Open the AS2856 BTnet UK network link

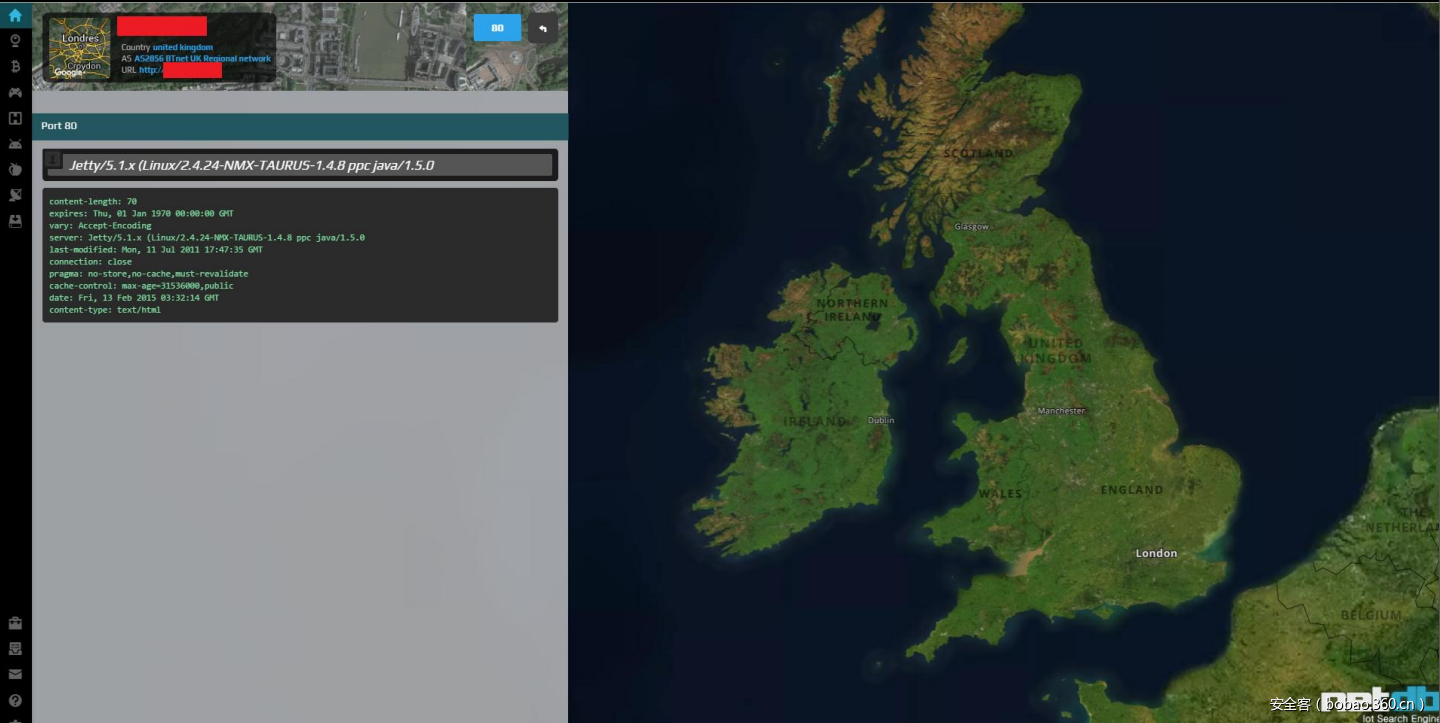click(202, 59)
